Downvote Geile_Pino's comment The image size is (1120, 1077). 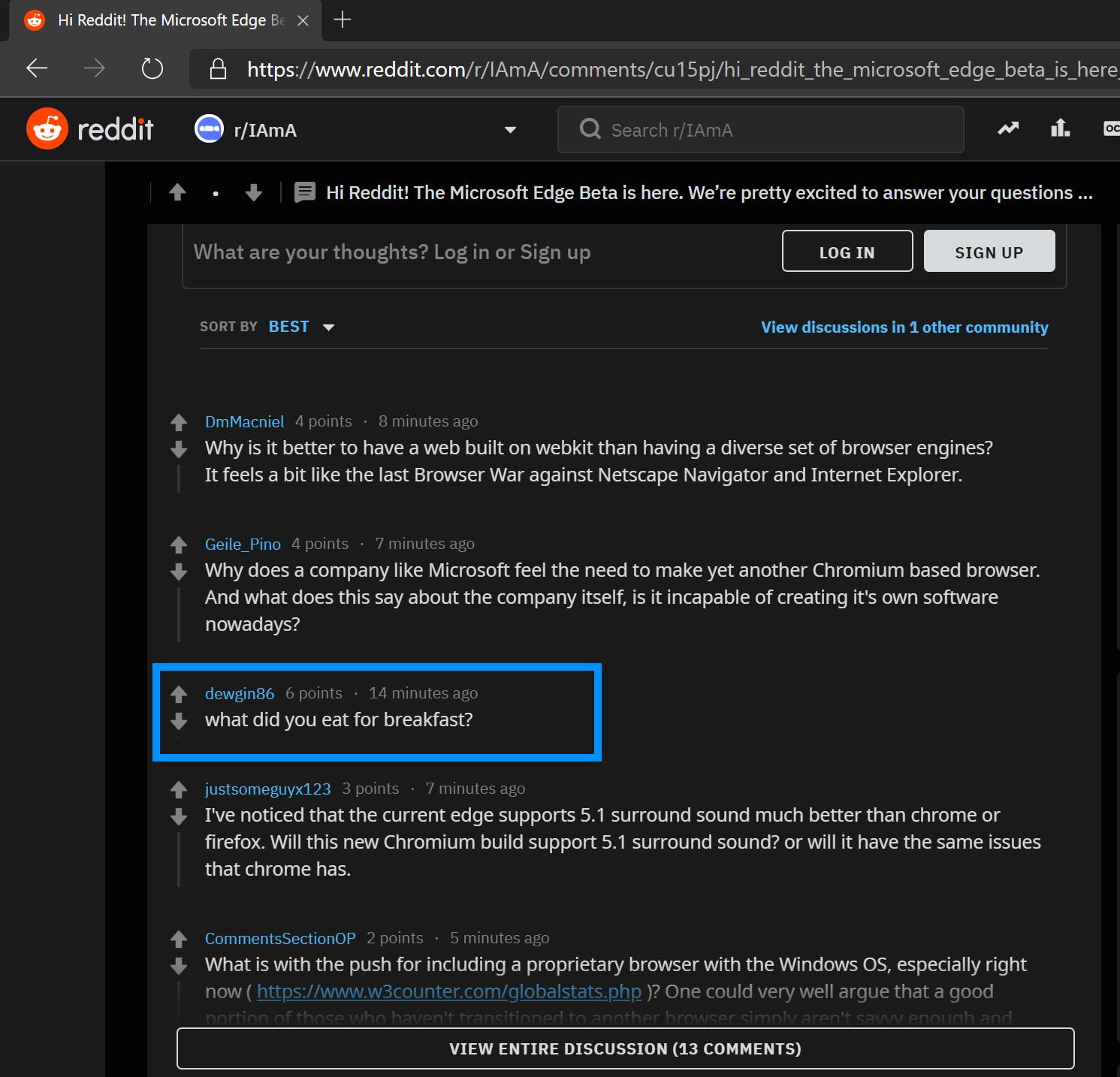point(178,572)
